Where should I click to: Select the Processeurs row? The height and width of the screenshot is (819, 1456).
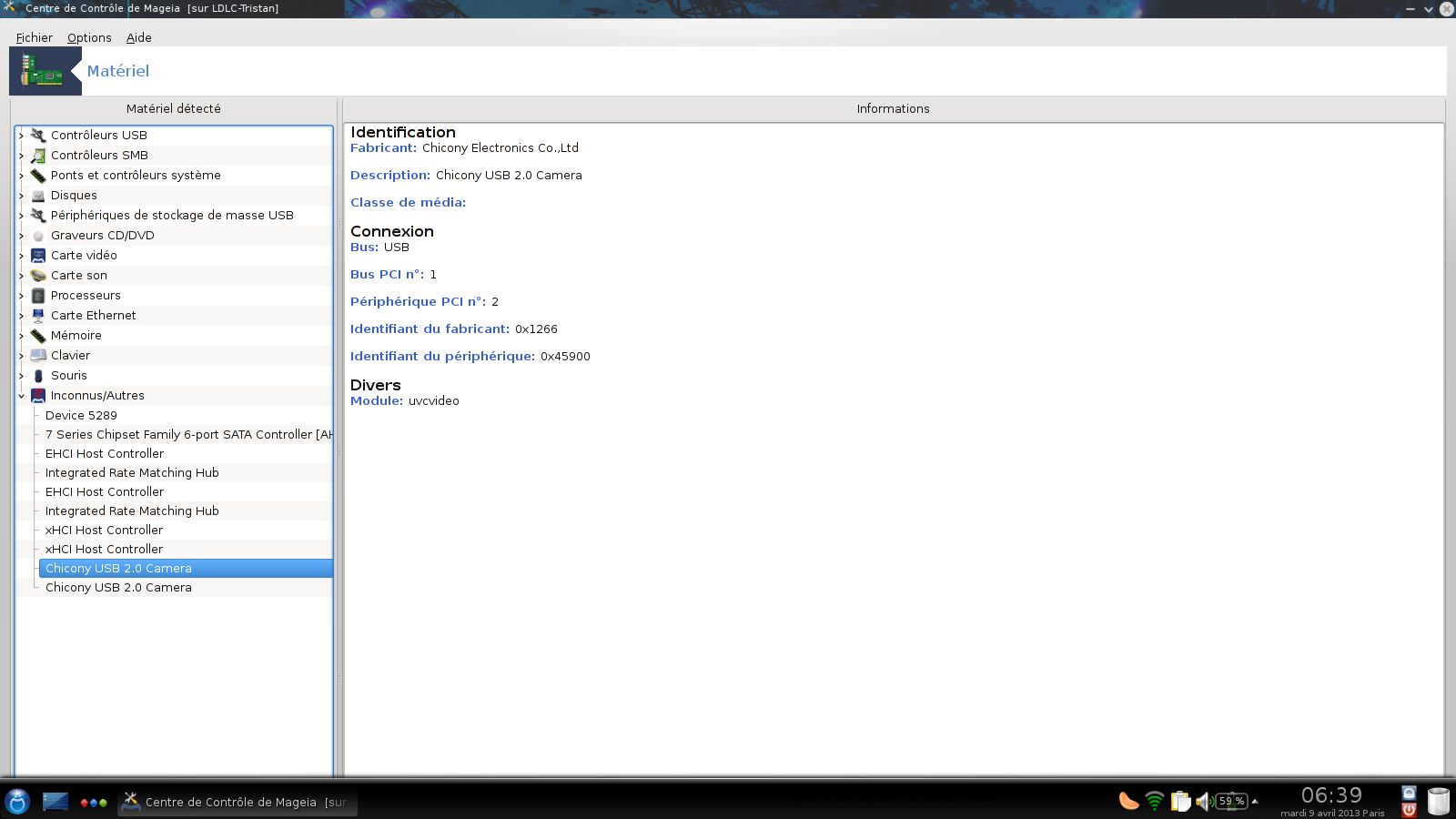pos(174,296)
